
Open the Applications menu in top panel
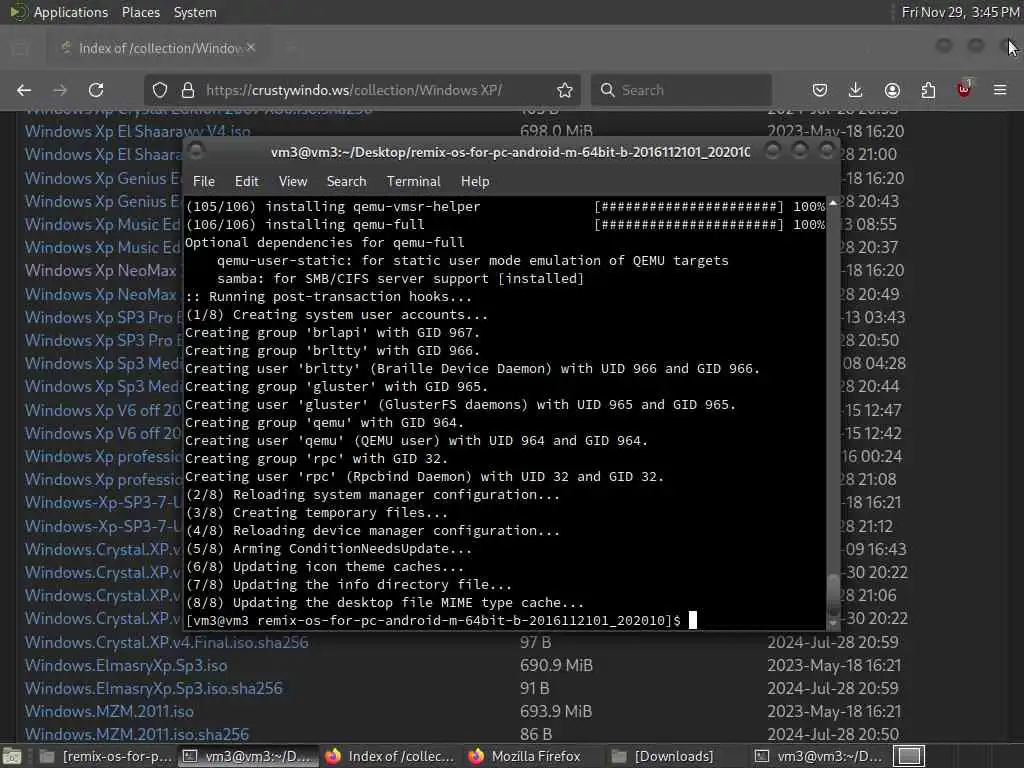coord(71,12)
